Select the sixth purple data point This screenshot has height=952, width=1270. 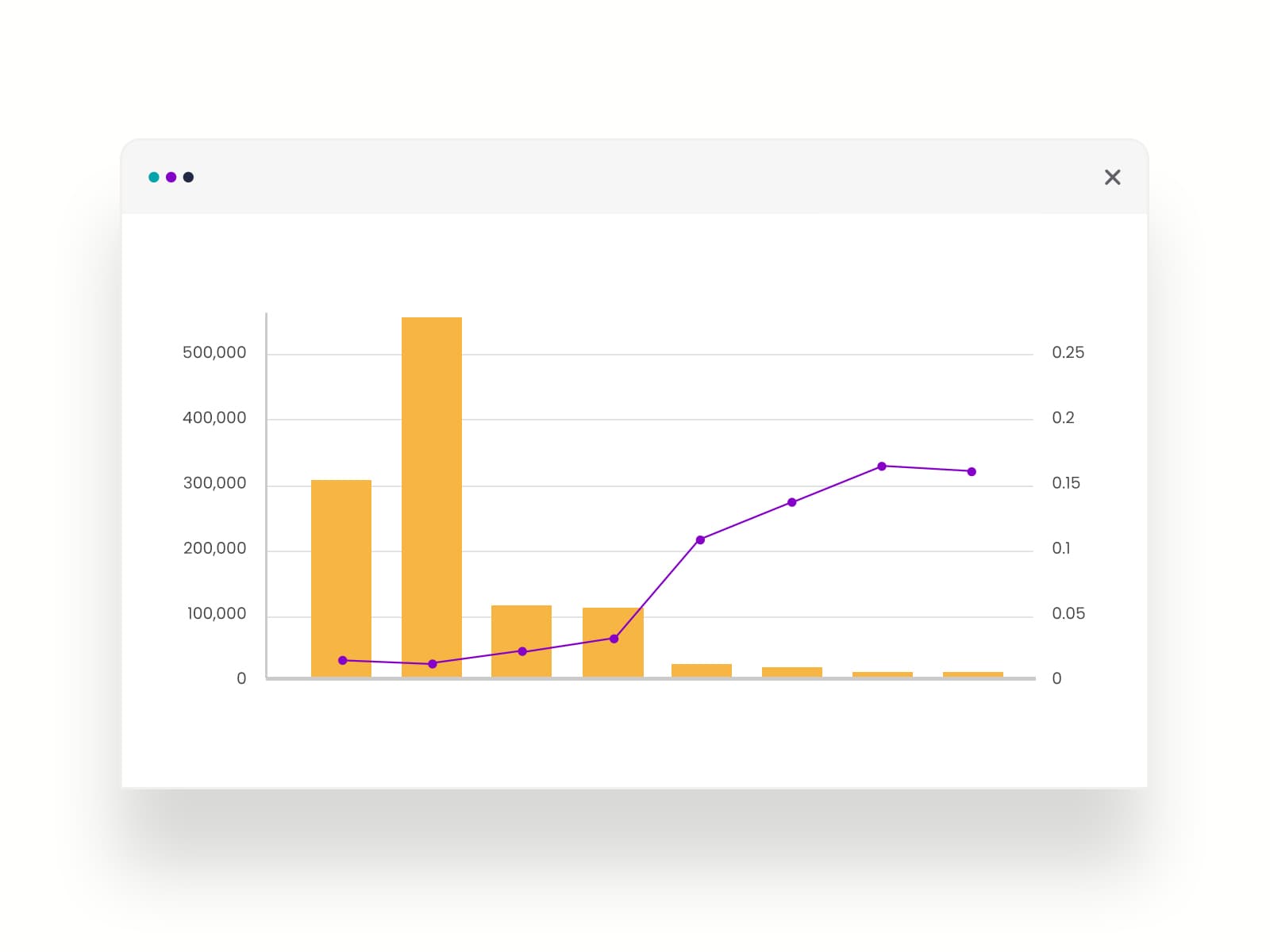pos(791,502)
